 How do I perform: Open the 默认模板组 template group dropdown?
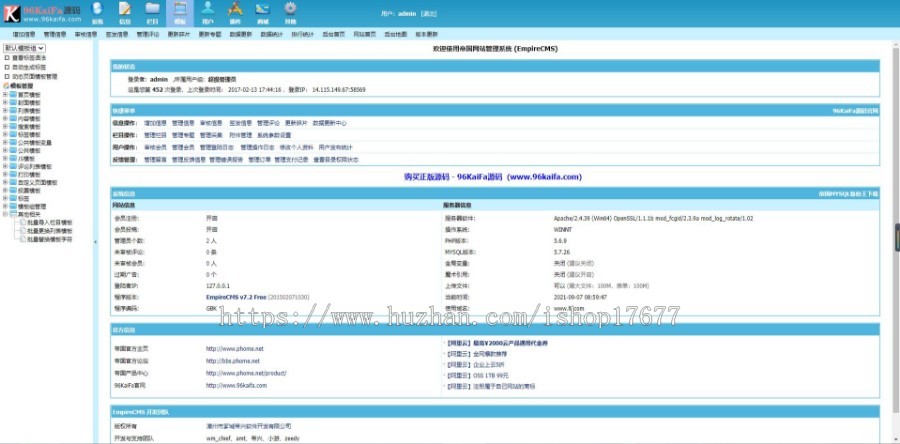click(24, 49)
